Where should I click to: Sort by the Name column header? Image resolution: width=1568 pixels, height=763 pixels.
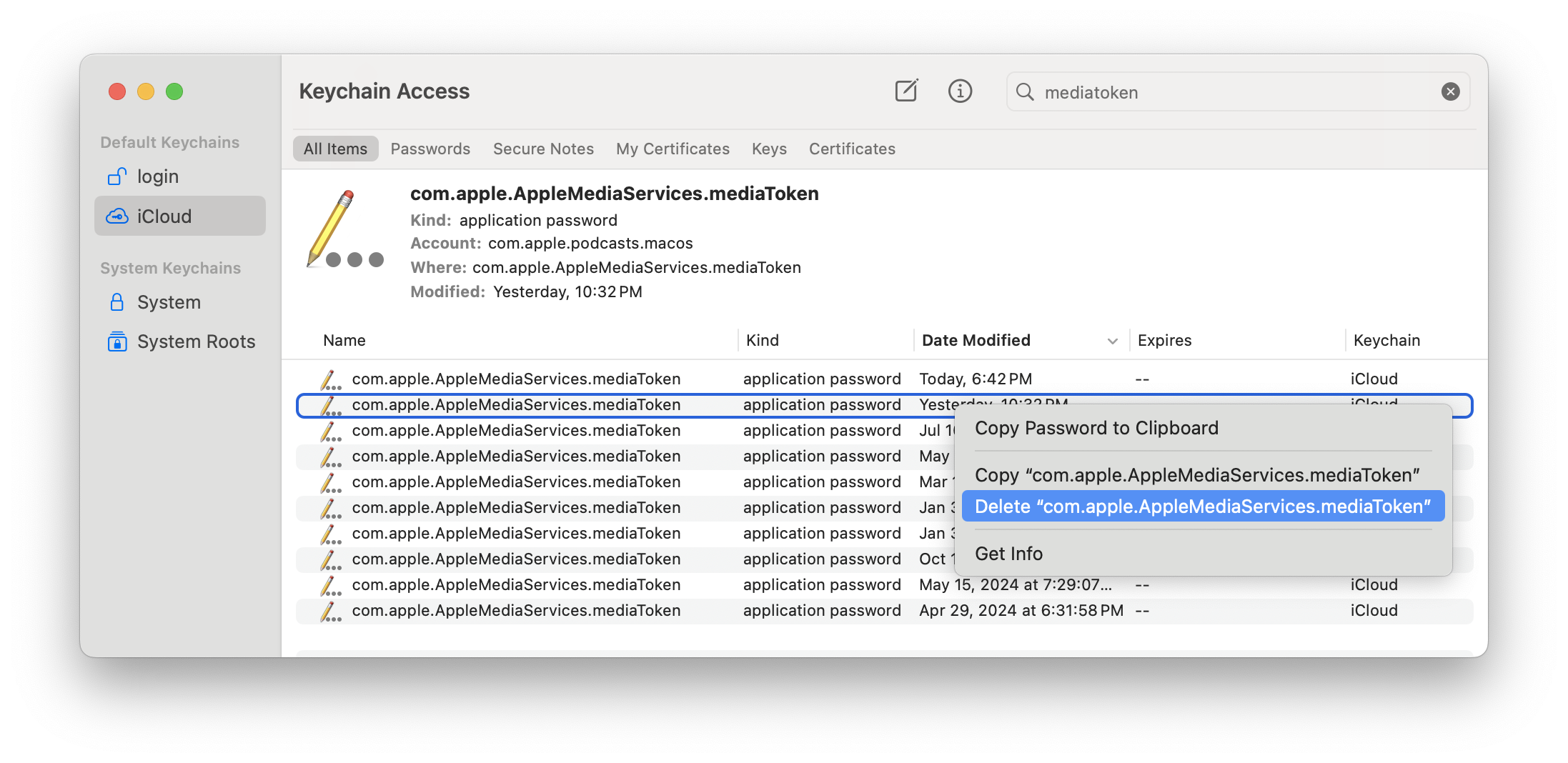pyautogui.click(x=344, y=340)
